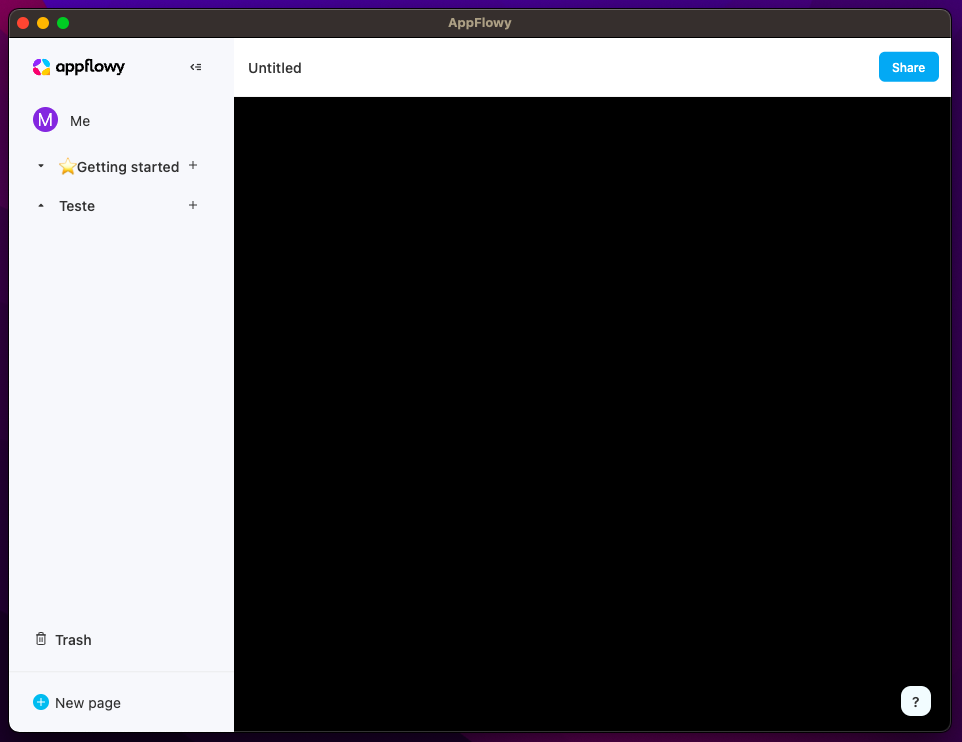Click the trash can icon
This screenshot has width=962, height=742.
[41, 639]
